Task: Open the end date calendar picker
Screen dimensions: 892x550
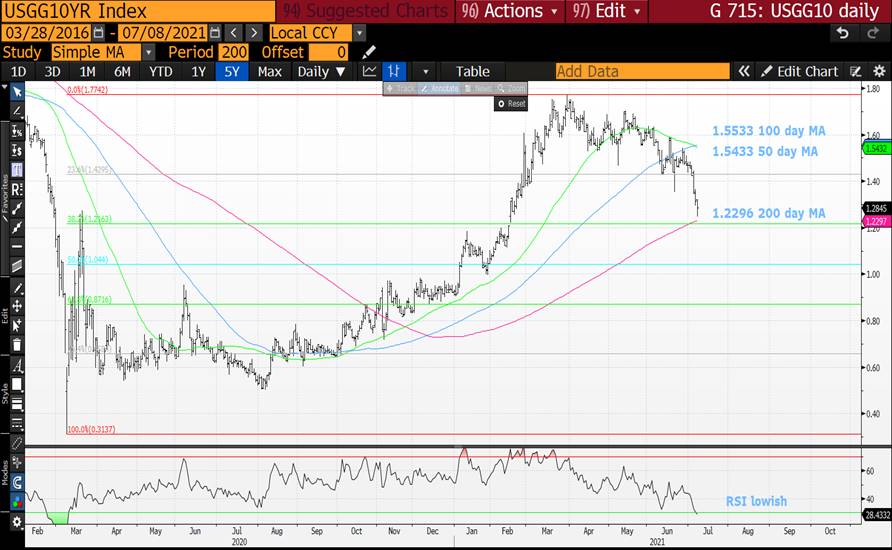Action: pos(214,33)
